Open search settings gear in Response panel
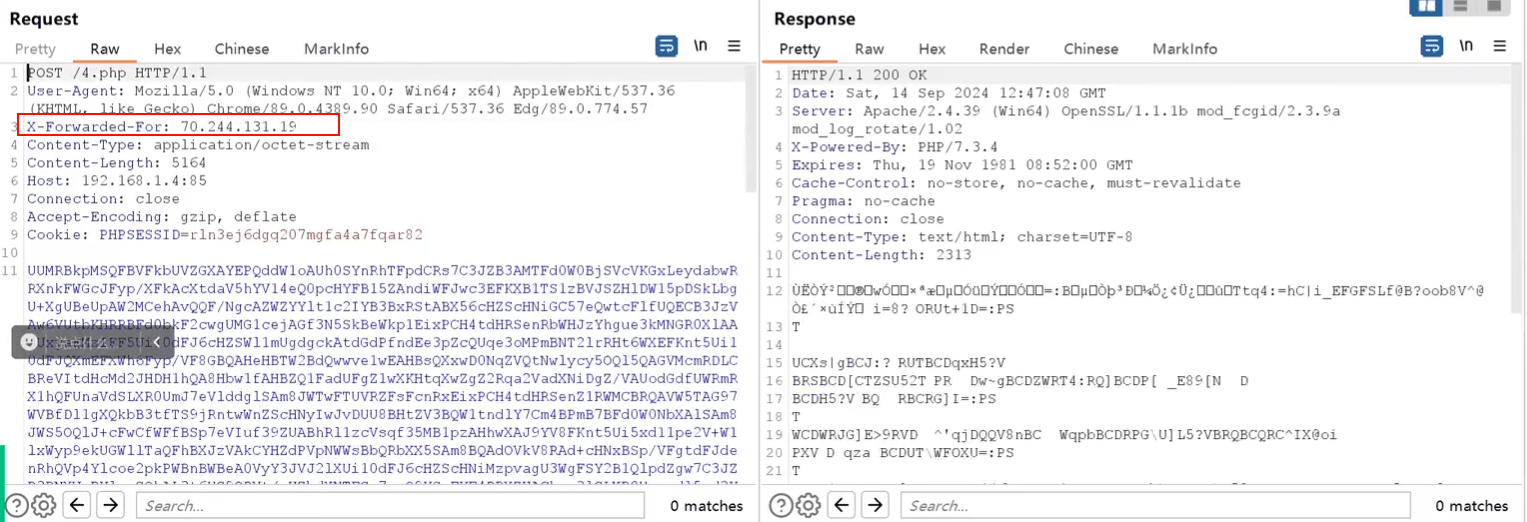 (809, 505)
